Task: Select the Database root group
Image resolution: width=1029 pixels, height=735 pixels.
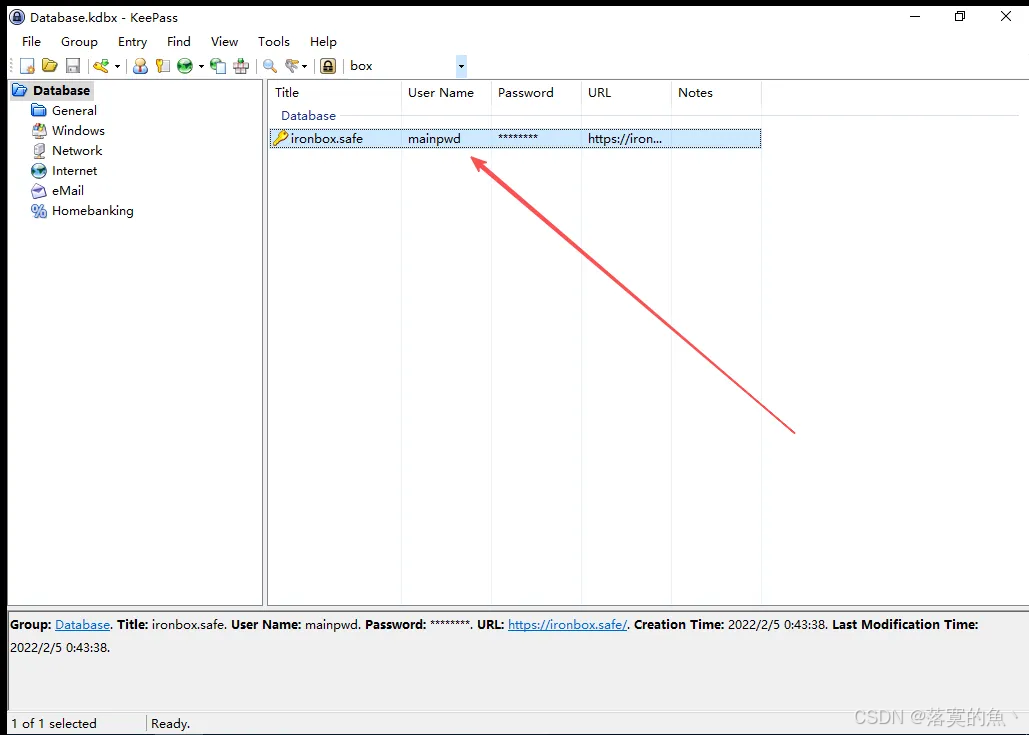Action: click(x=62, y=91)
